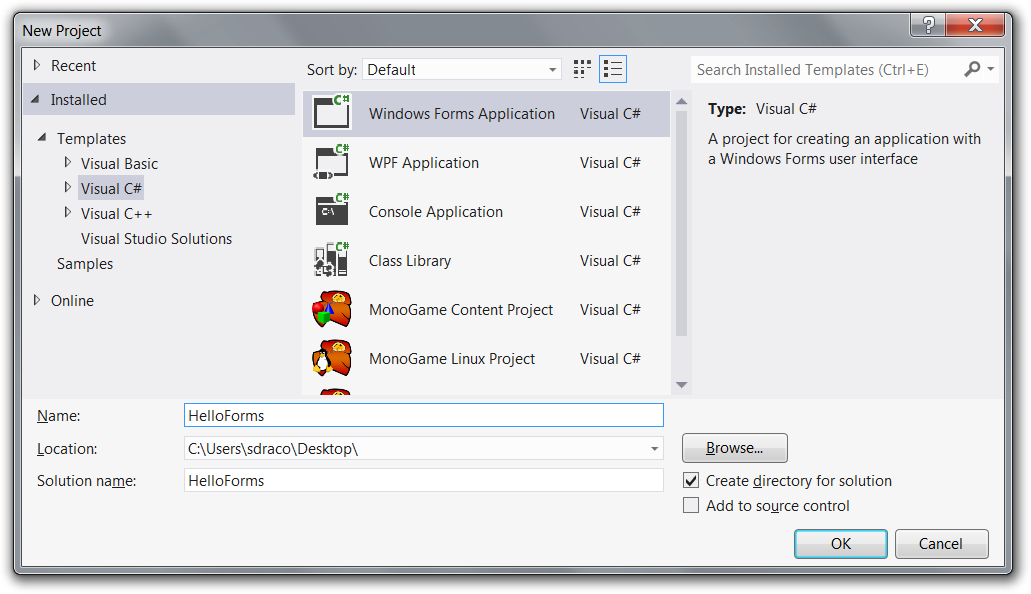
Task: Switch template list to small icons view
Action: pyautogui.click(x=613, y=68)
